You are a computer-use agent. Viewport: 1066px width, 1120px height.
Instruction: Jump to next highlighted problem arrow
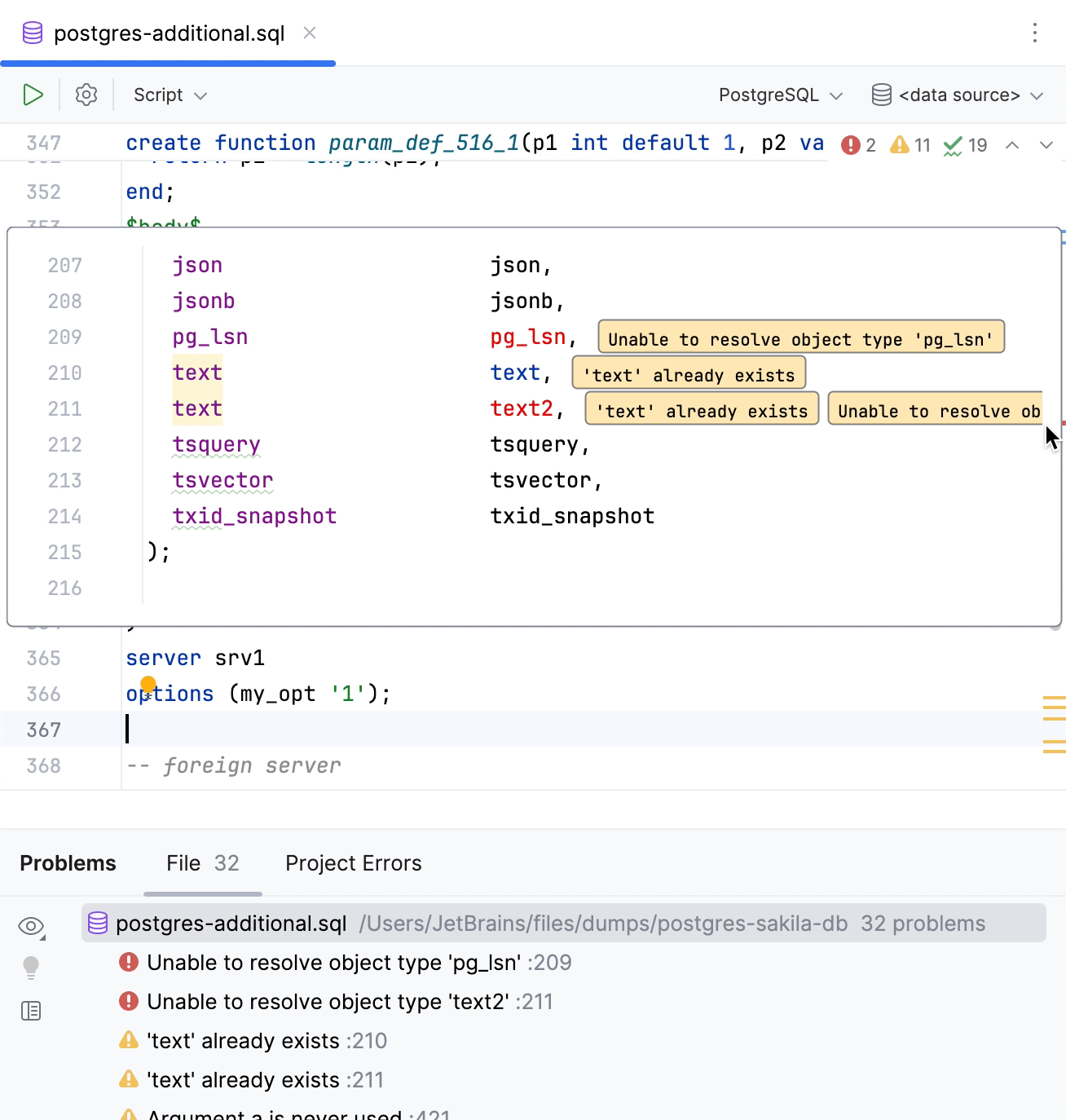(x=1046, y=145)
